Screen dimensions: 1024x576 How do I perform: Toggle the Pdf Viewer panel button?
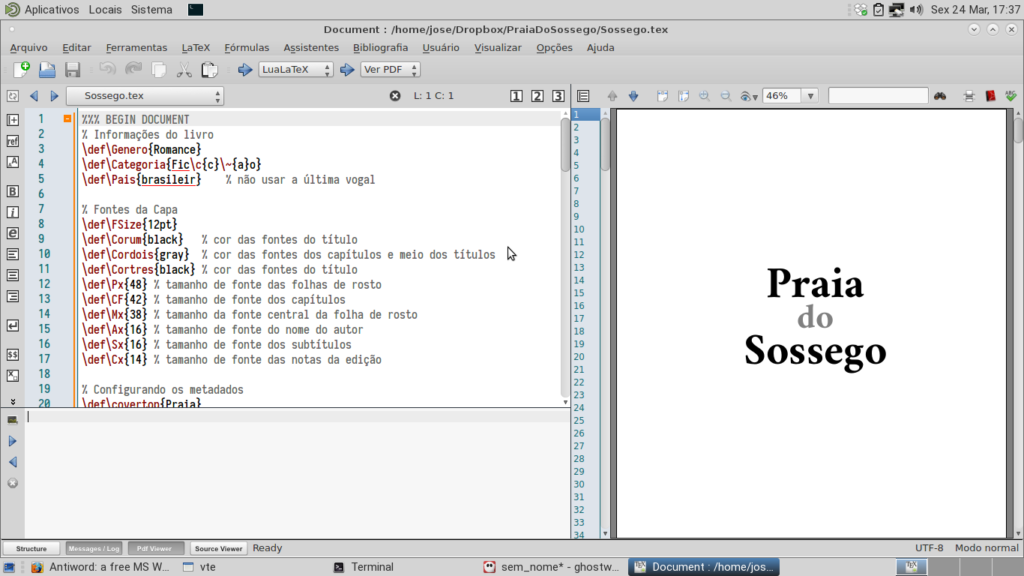(x=155, y=549)
